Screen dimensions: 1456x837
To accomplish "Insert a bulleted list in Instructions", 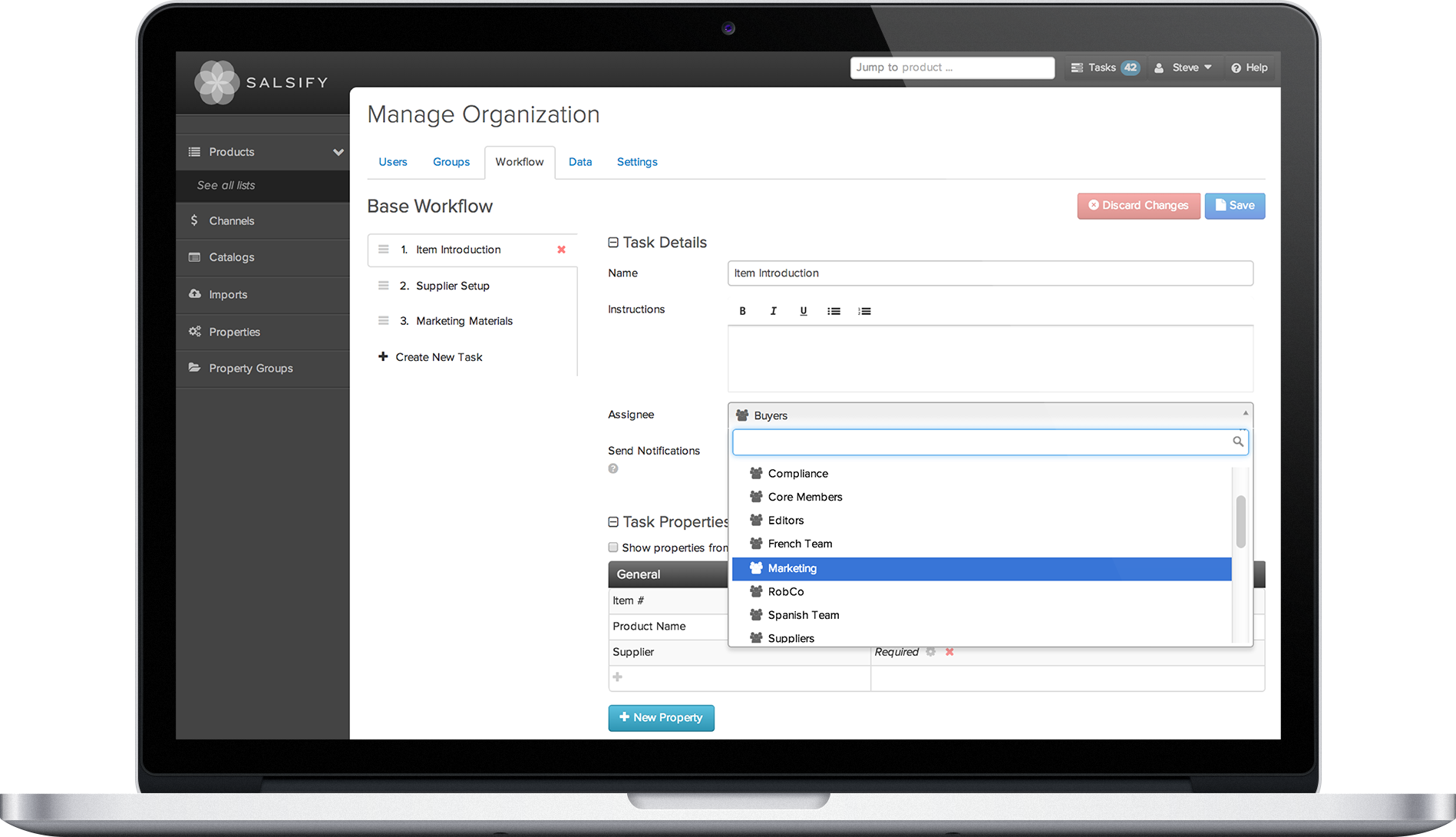I will (834, 311).
